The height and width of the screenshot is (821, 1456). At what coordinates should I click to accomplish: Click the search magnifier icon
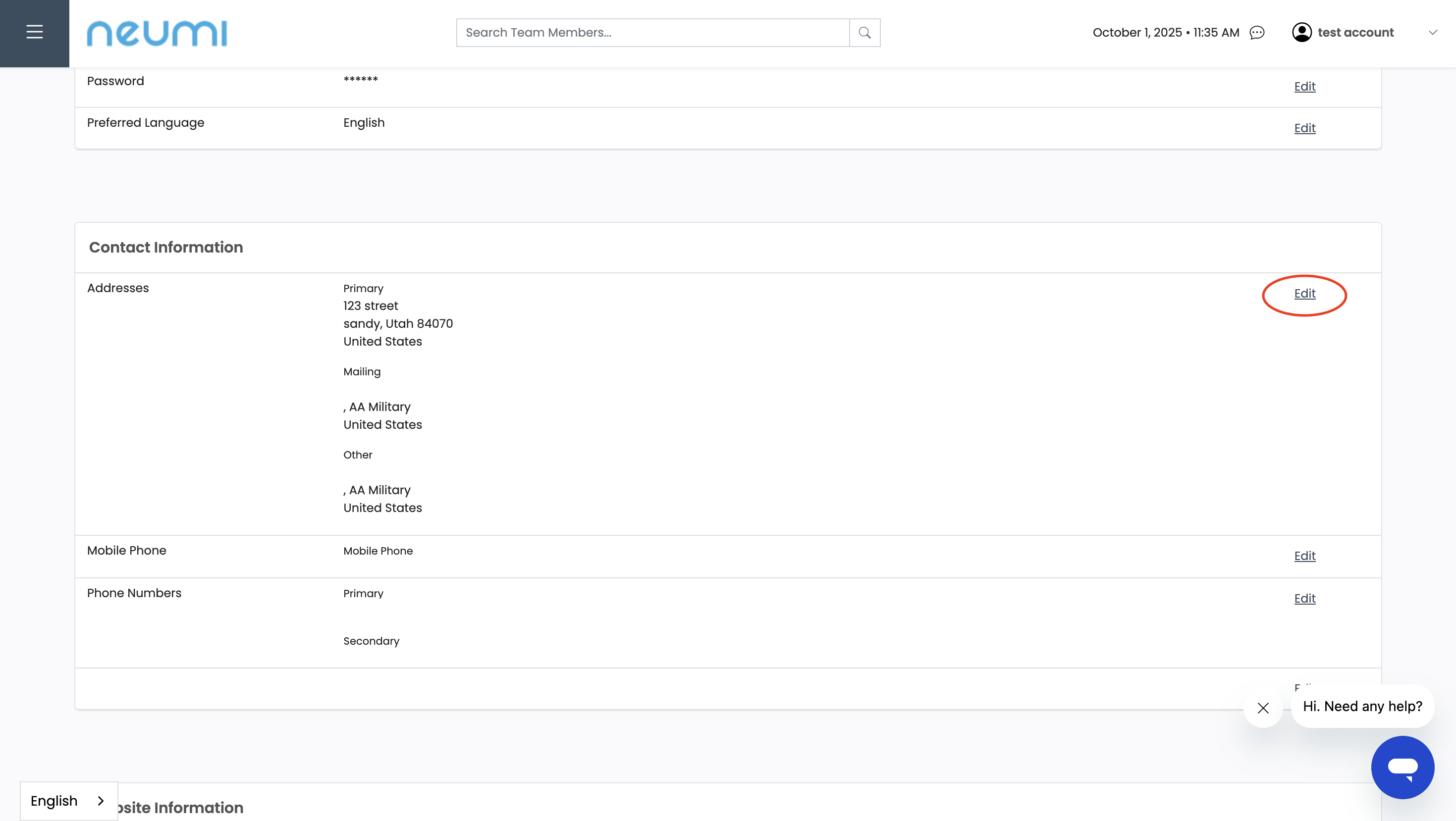point(864,33)
